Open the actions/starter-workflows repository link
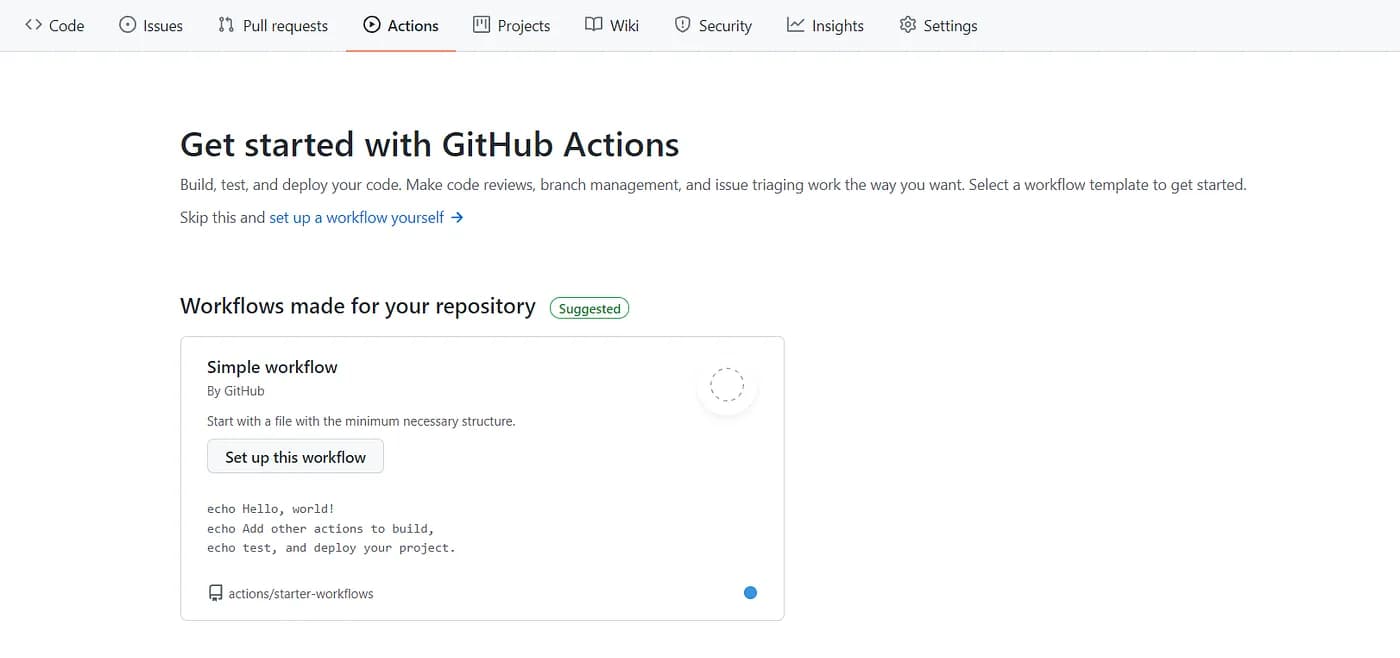Image resolution: width=1400 pixels, height=658 pixels. point(300,593)
